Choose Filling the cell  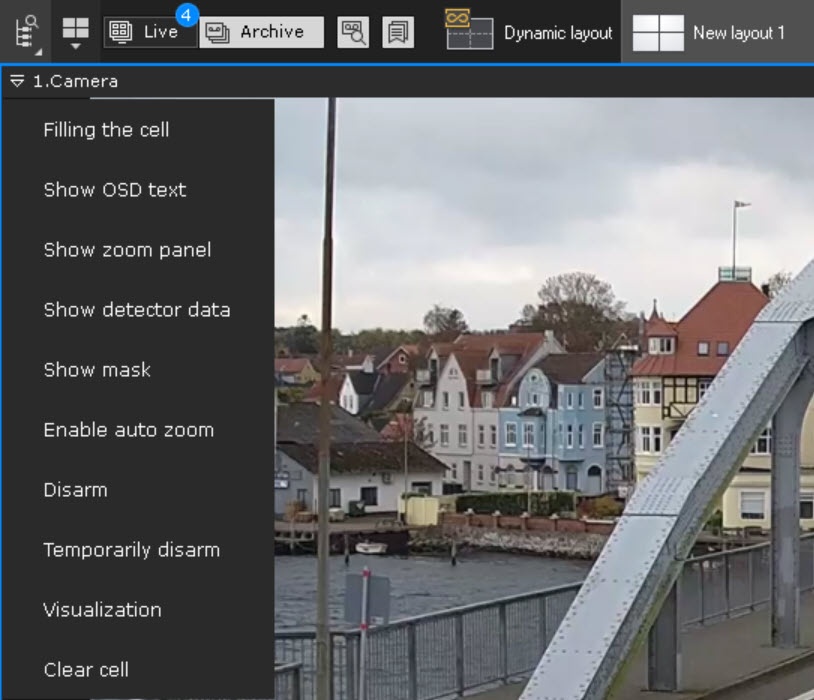pyautogui.click(x=139, y=130)
